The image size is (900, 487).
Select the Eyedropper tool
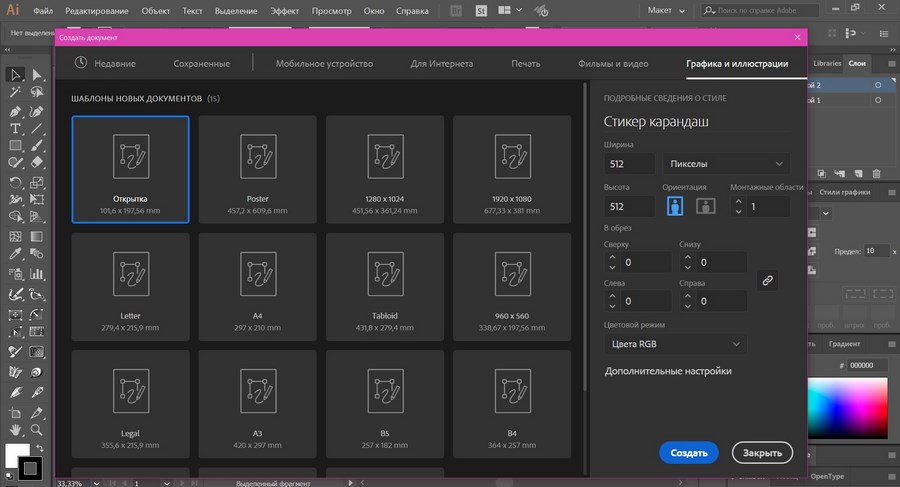15,254
